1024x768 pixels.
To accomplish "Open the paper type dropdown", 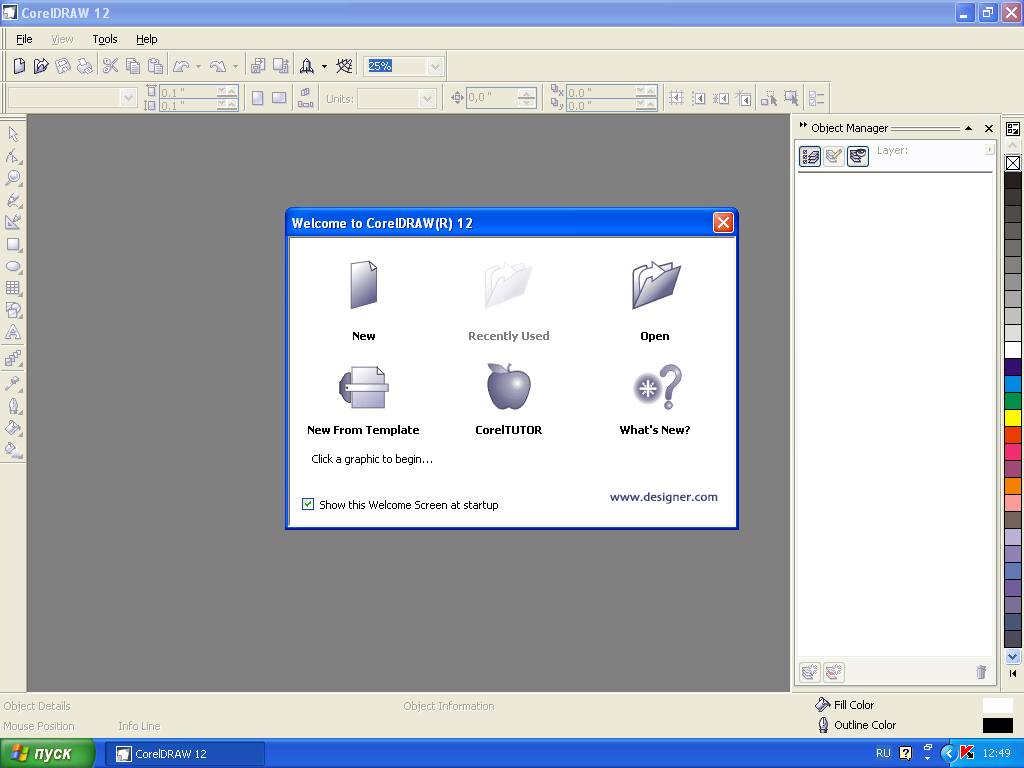I will pyautogui.click(x=128, y=98).
